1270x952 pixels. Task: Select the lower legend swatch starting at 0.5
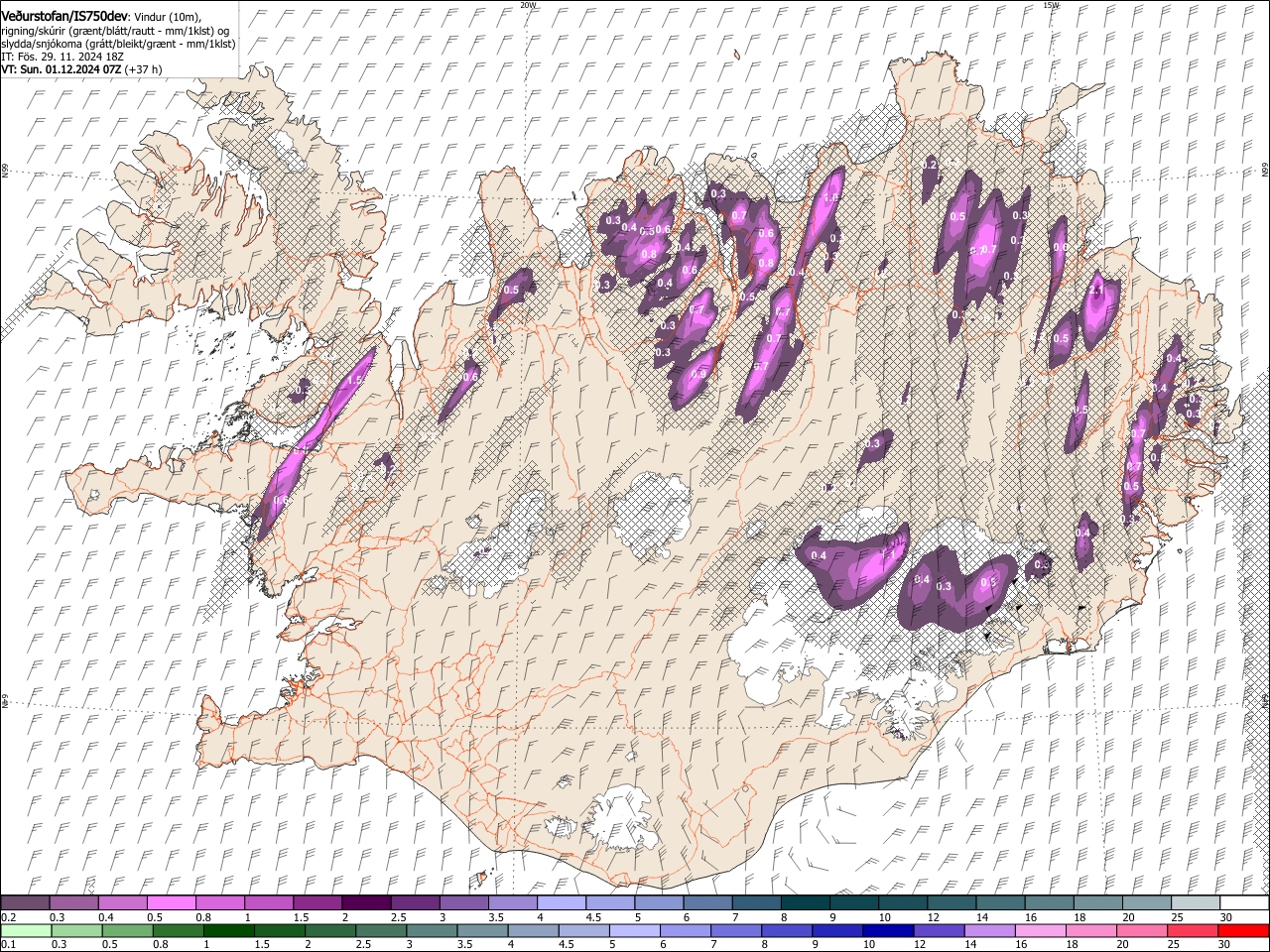tap(127, 930)
